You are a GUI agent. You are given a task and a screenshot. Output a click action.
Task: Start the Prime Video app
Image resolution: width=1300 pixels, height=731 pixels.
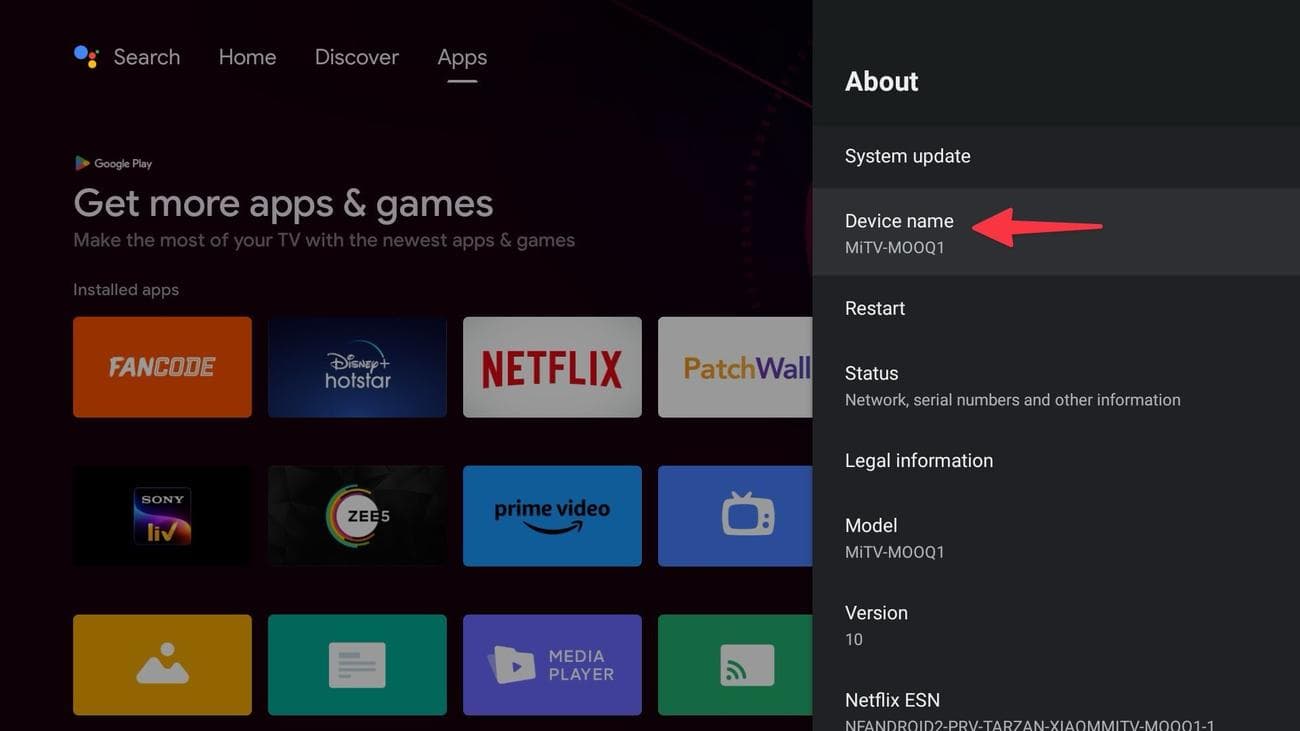click(x=551, y=515)
